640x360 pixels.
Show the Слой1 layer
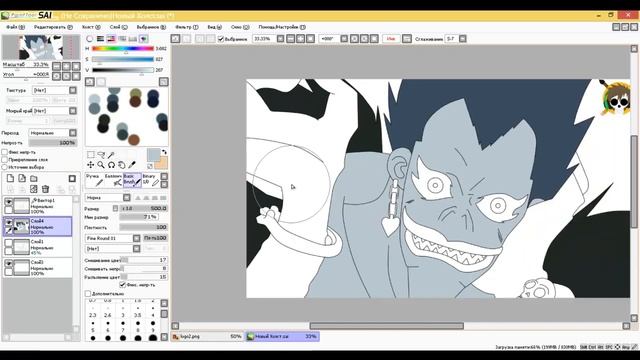[9, 243]
